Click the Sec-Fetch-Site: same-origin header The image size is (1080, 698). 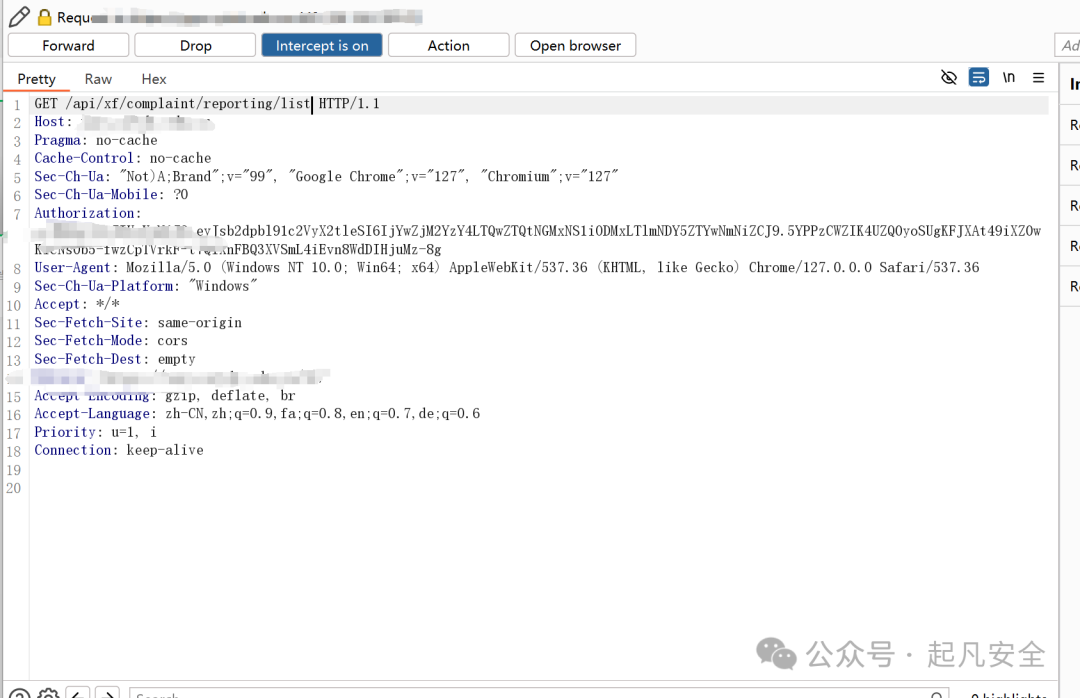tap(138, 322)
